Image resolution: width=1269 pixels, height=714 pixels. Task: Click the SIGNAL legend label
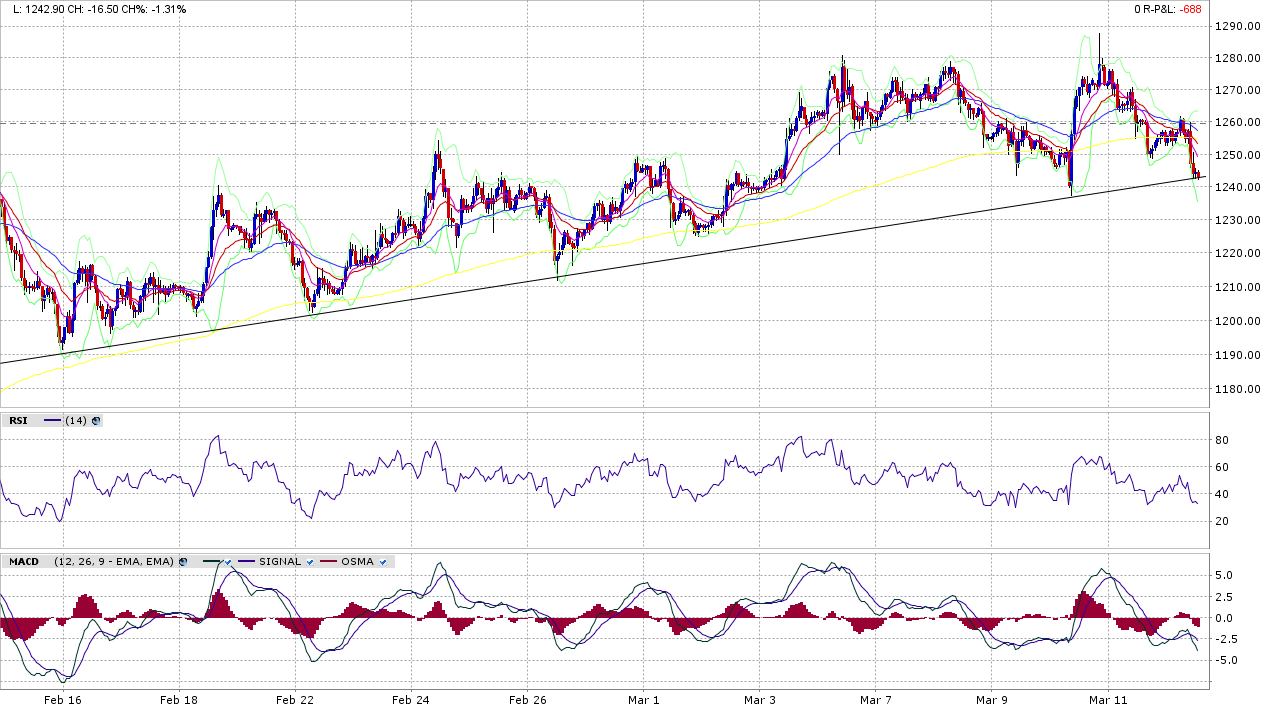[x=280, y=562]
